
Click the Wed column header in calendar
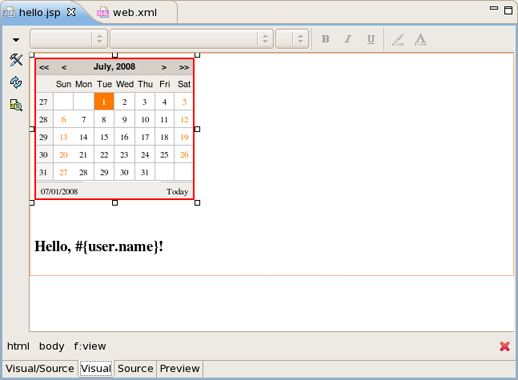[x=125, y=84]
